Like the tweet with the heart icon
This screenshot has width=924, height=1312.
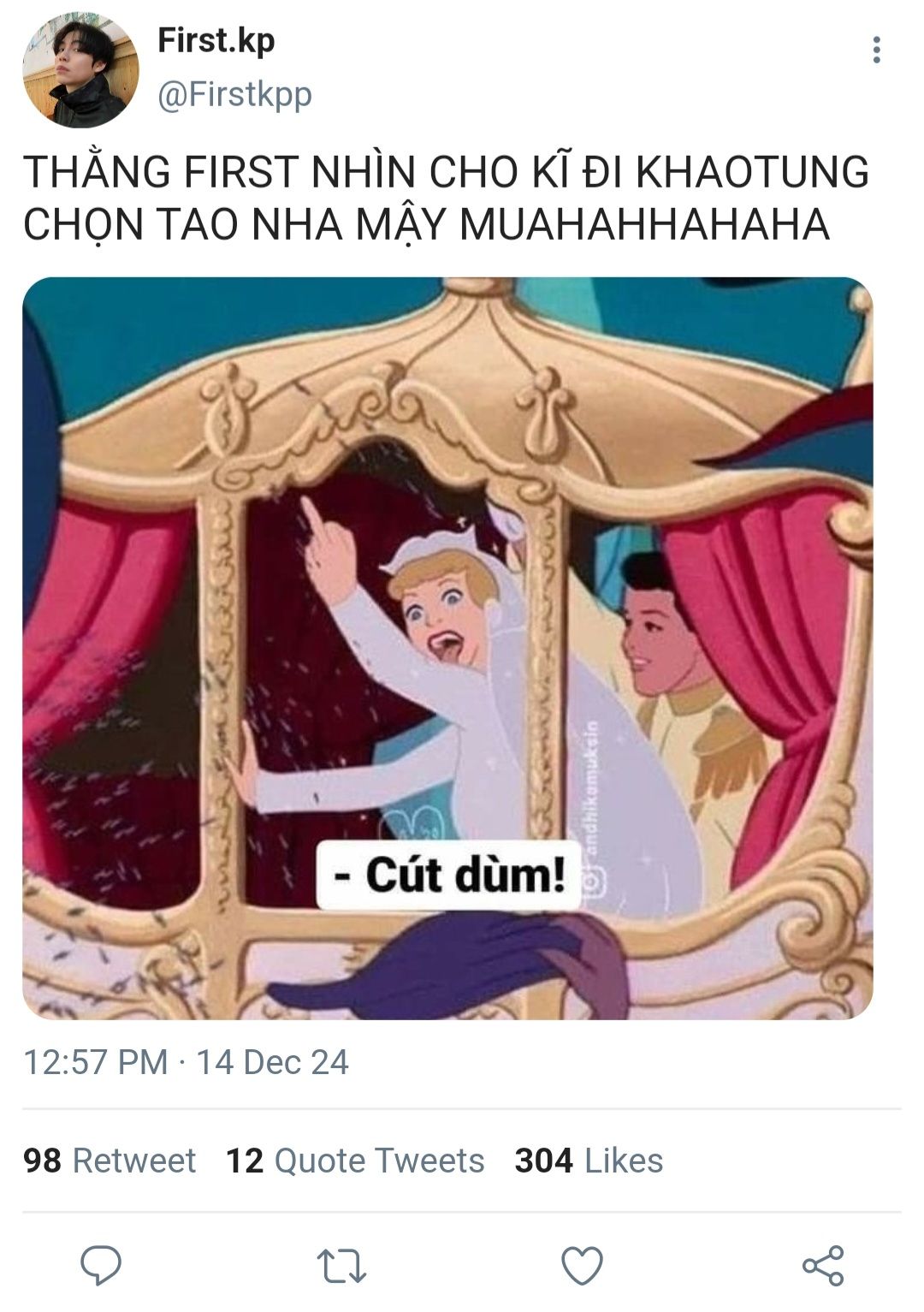582,1266
